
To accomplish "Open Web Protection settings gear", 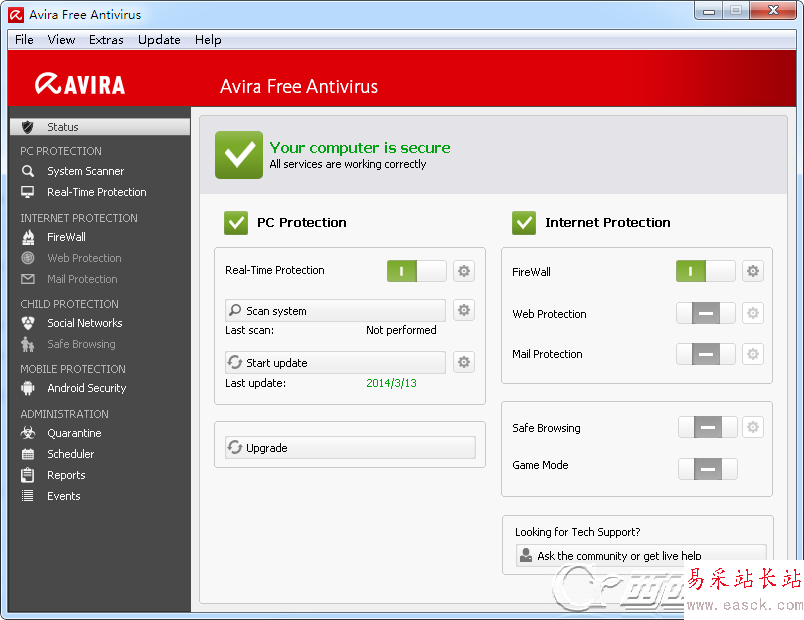I will click(x=753, y=313).
